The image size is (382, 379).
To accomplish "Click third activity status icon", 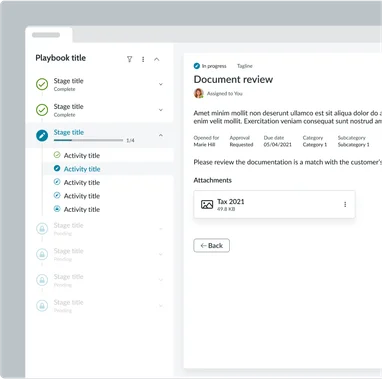I will coord(57,182).
